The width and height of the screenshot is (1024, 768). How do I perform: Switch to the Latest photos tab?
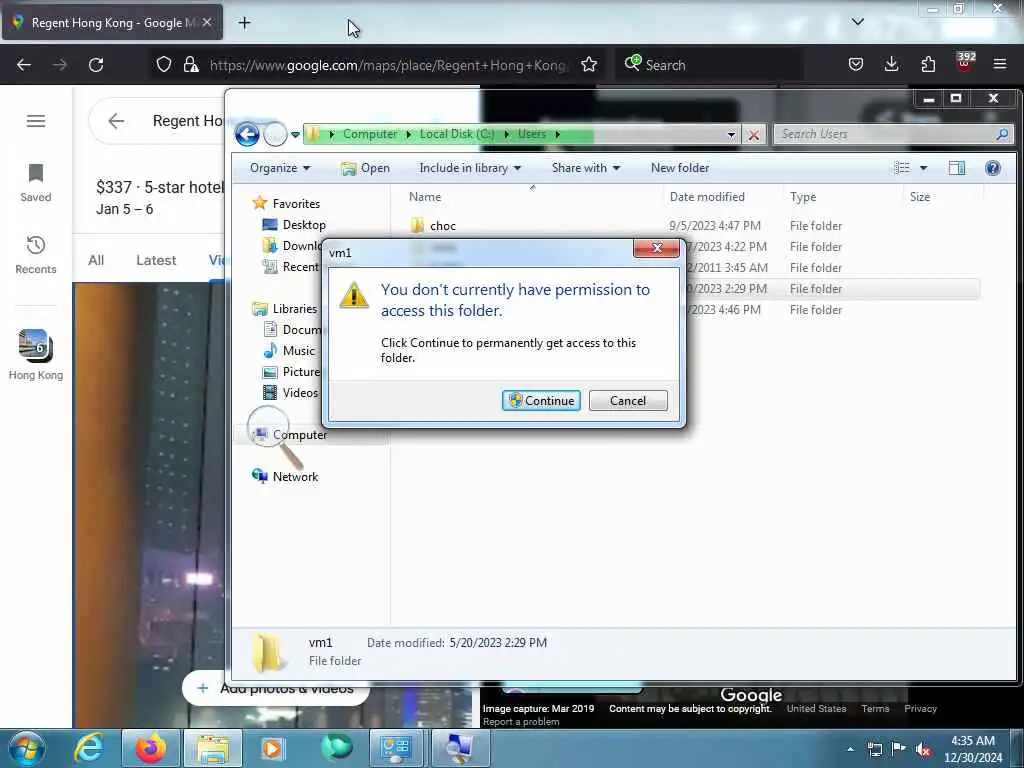point(156,260)
